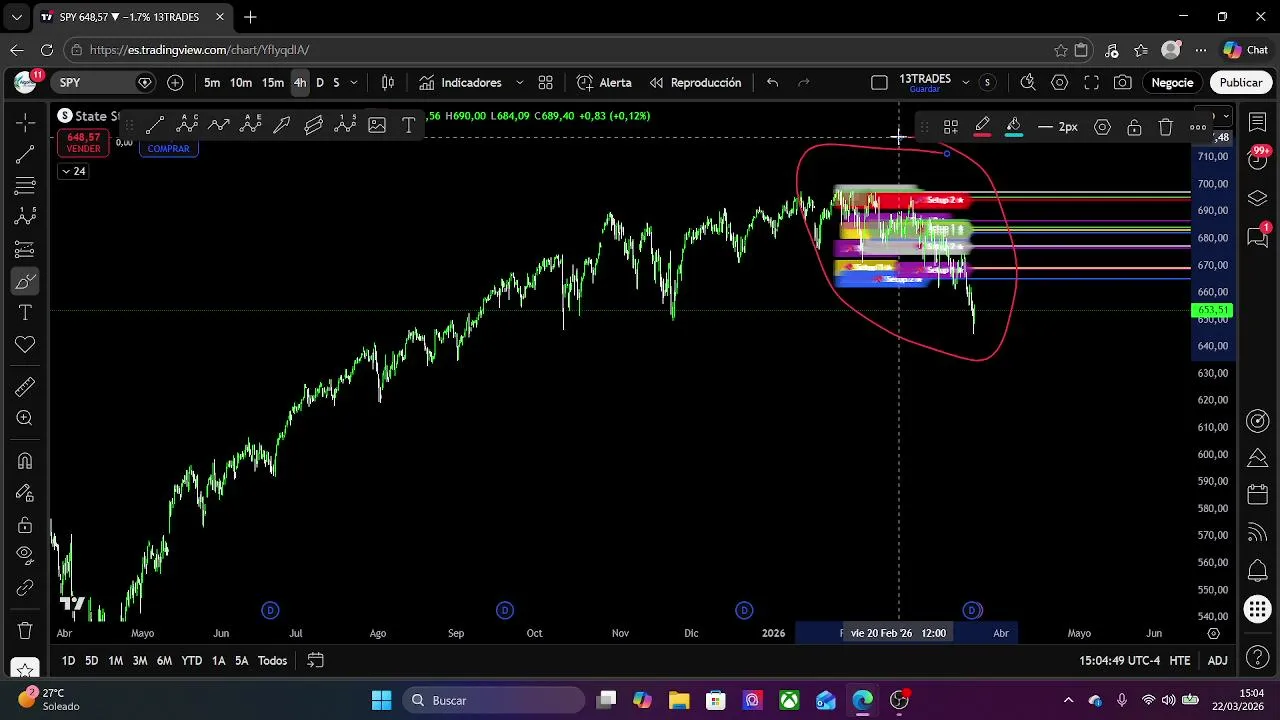
Task: Expand the timeframe interval dropdown arrow
Action: click(353, 83)
